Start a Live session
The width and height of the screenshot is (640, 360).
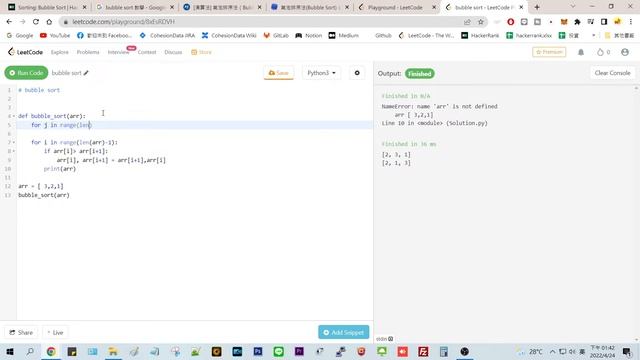[55, 333]
